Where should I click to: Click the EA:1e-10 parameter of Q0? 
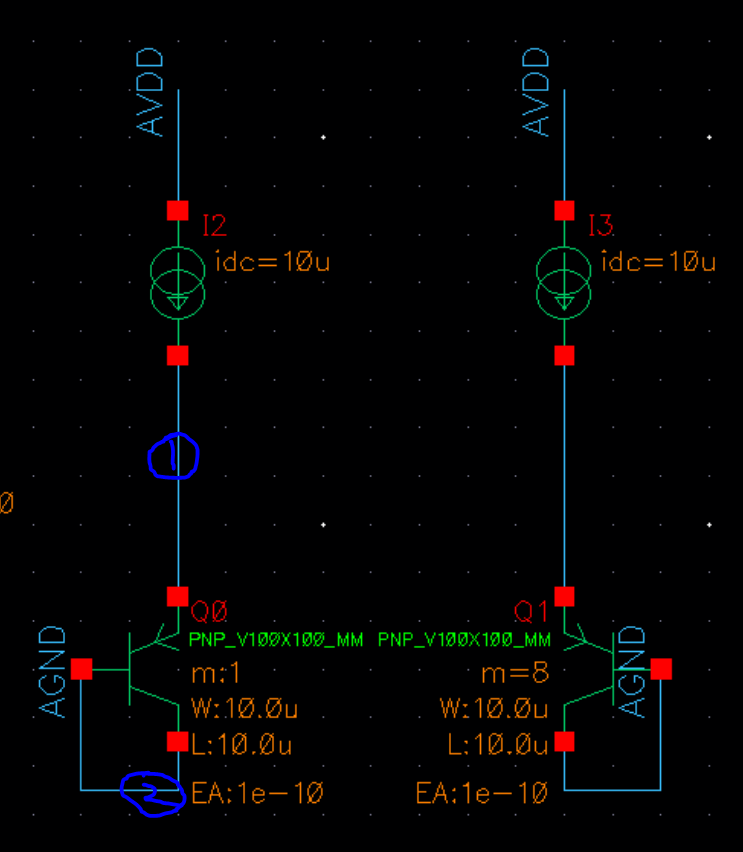point(258,793)
